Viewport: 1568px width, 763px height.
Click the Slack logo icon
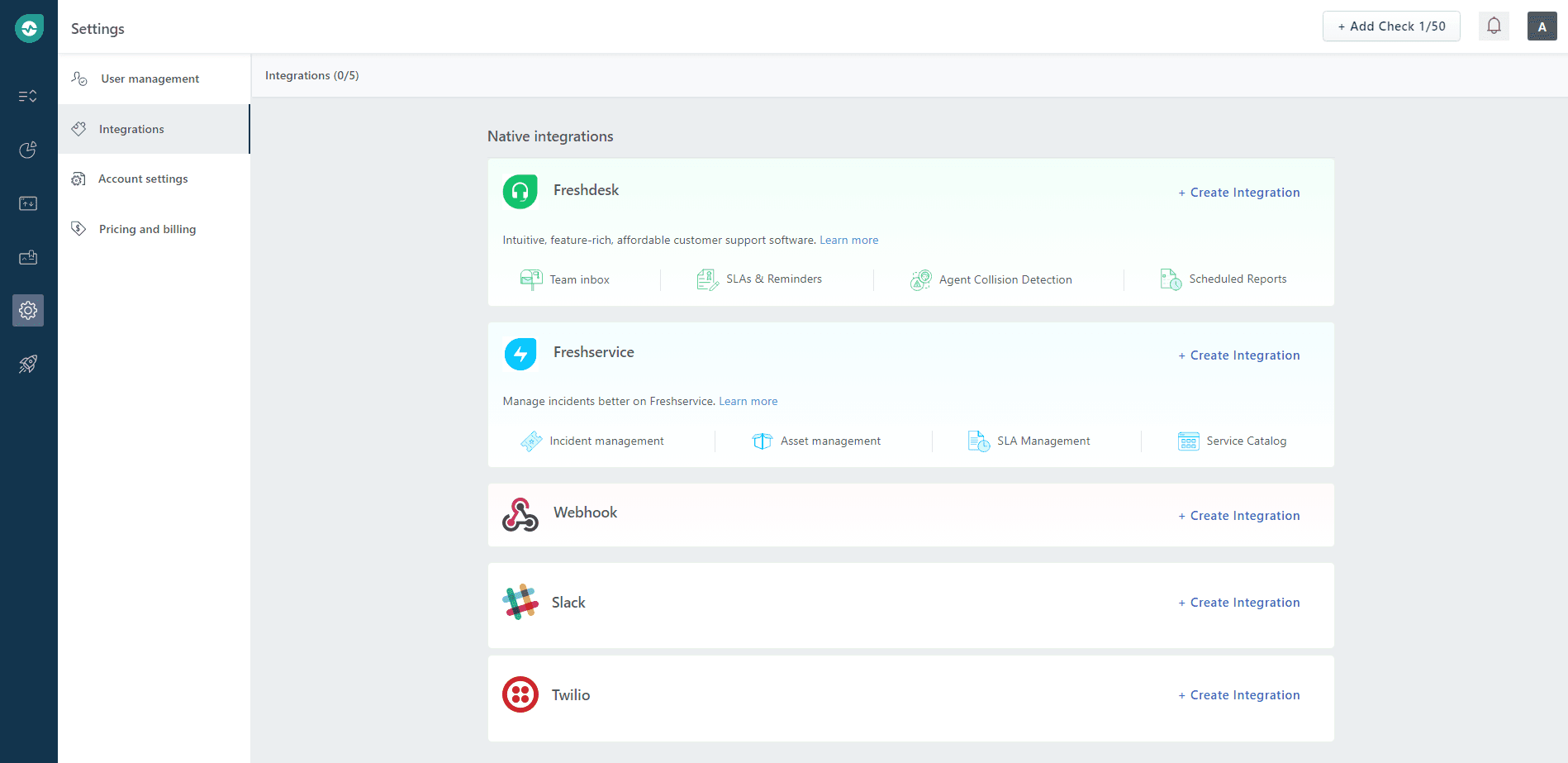click(520, 602)
